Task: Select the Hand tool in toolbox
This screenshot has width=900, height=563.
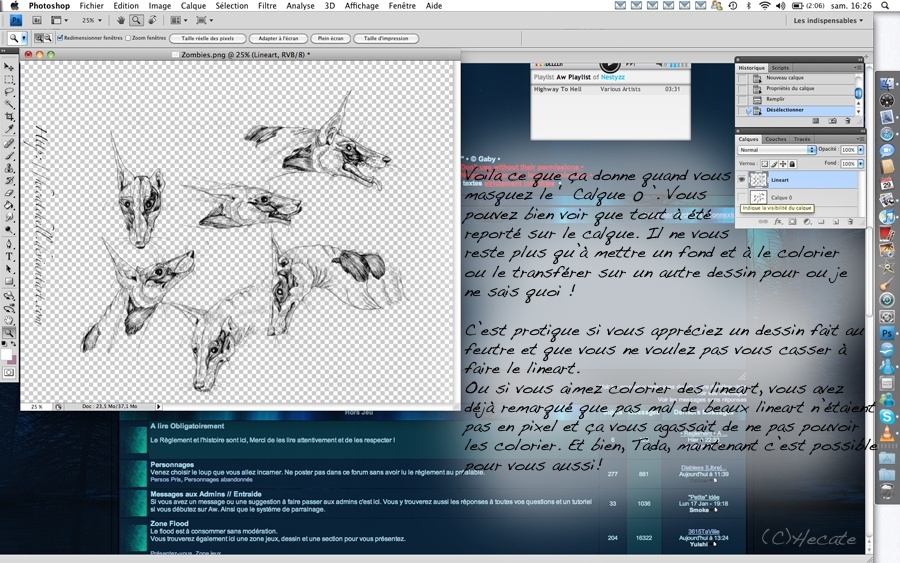Action: (x=9, y=320)
